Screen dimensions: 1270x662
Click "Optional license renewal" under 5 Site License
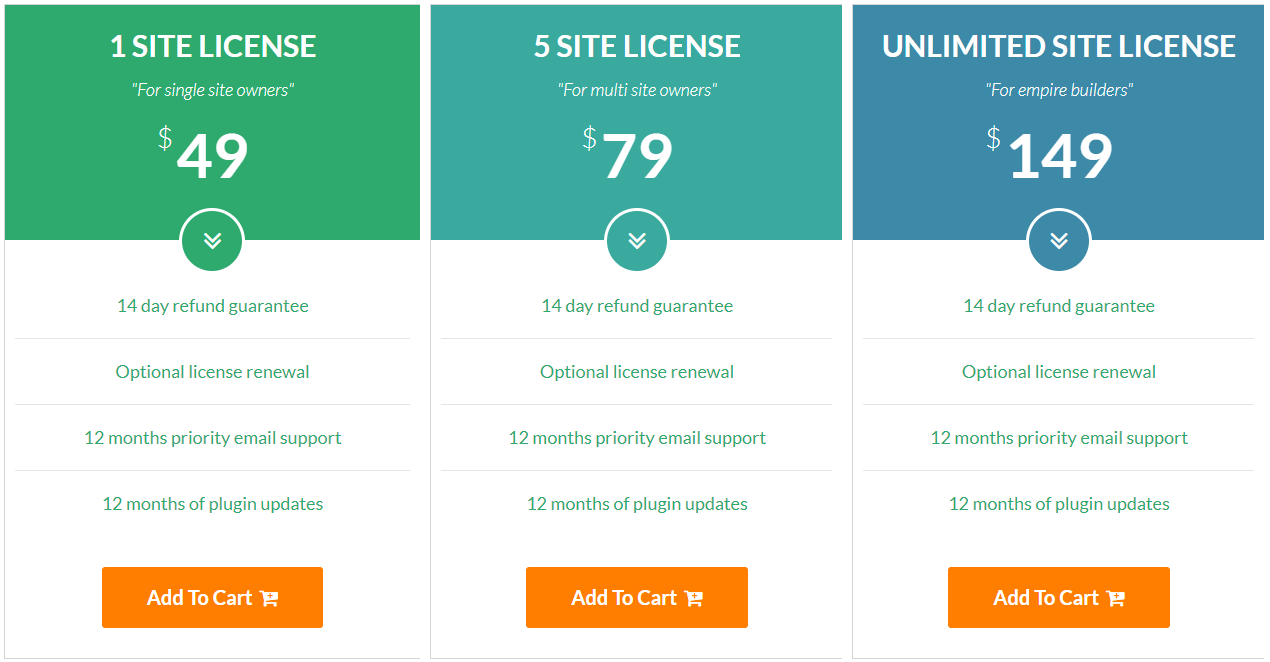coord(637,372)
